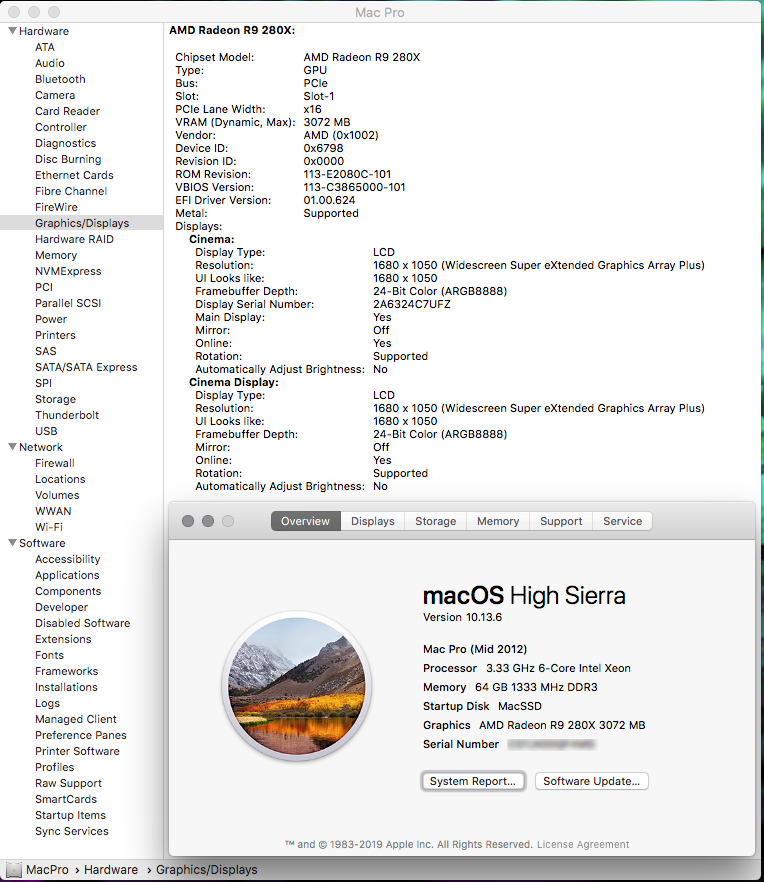Collapse the Software section disclosure triangle
The image size is (764, 882).
pos(12,543)
